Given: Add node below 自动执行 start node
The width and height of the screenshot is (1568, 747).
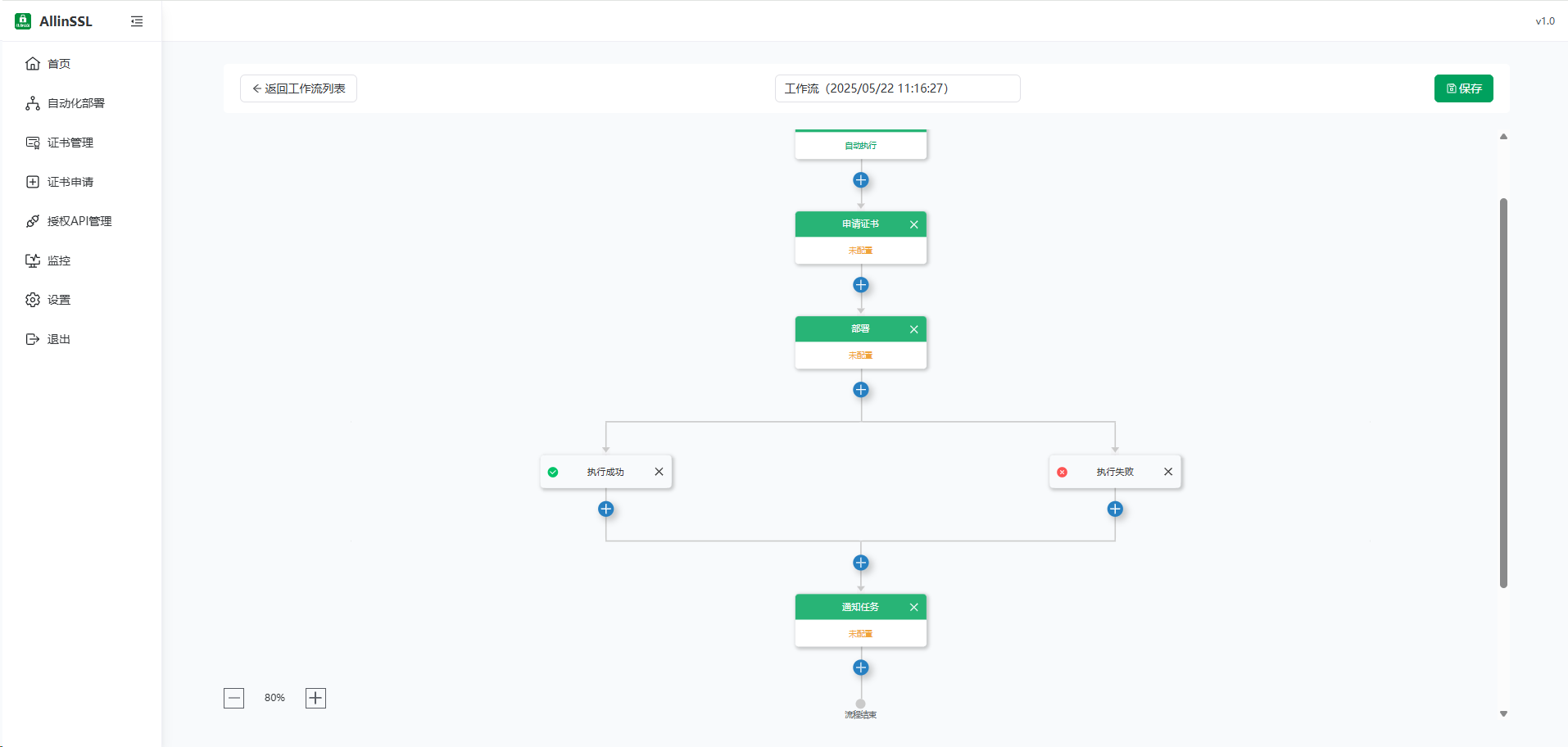Looking at the screenshot, I should pos(860,180).
